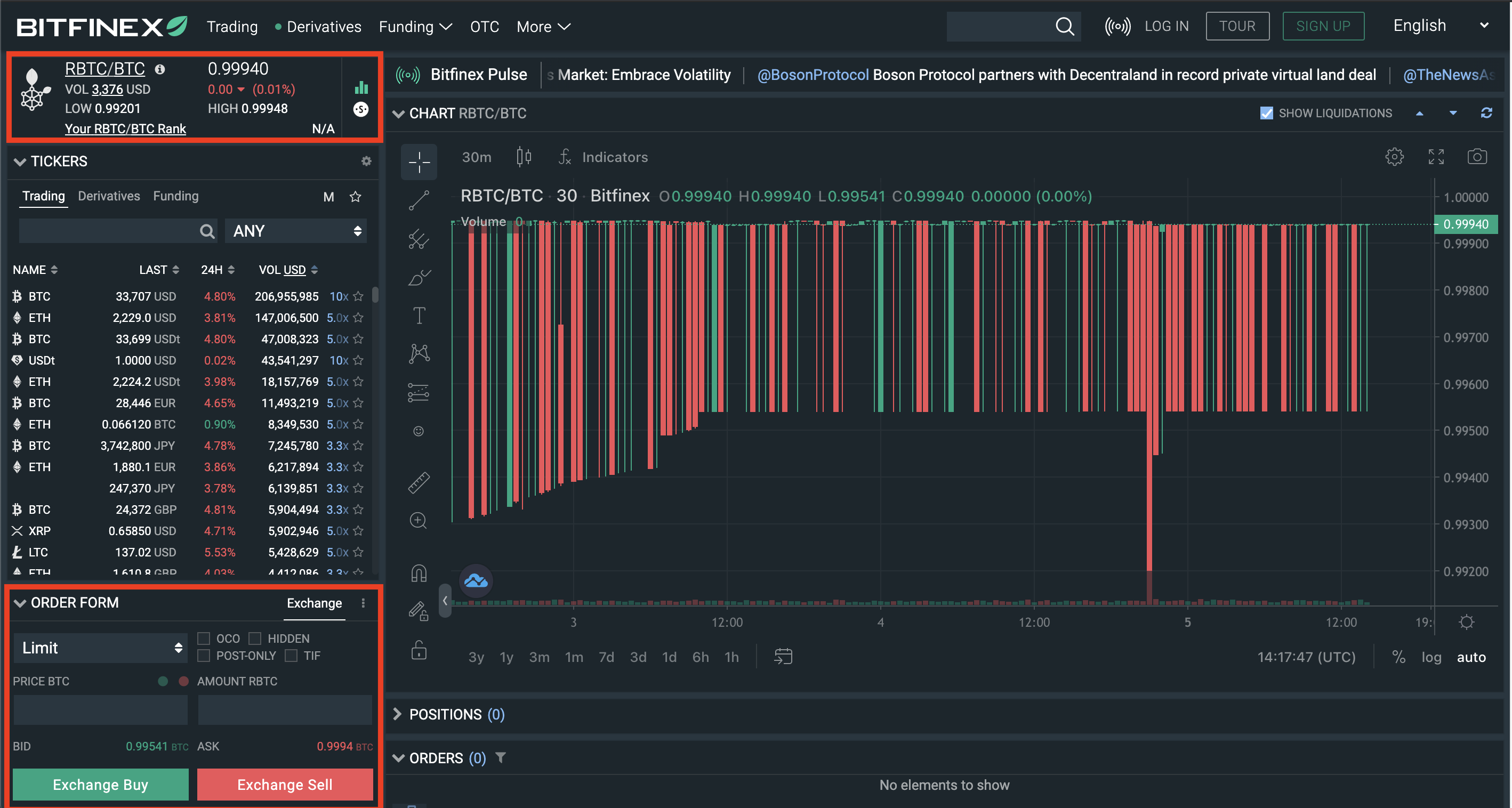Viewport: 1512px width, 808px height.
Task: Click the Exchange Sell button
Action: click(x=285, y=785)
